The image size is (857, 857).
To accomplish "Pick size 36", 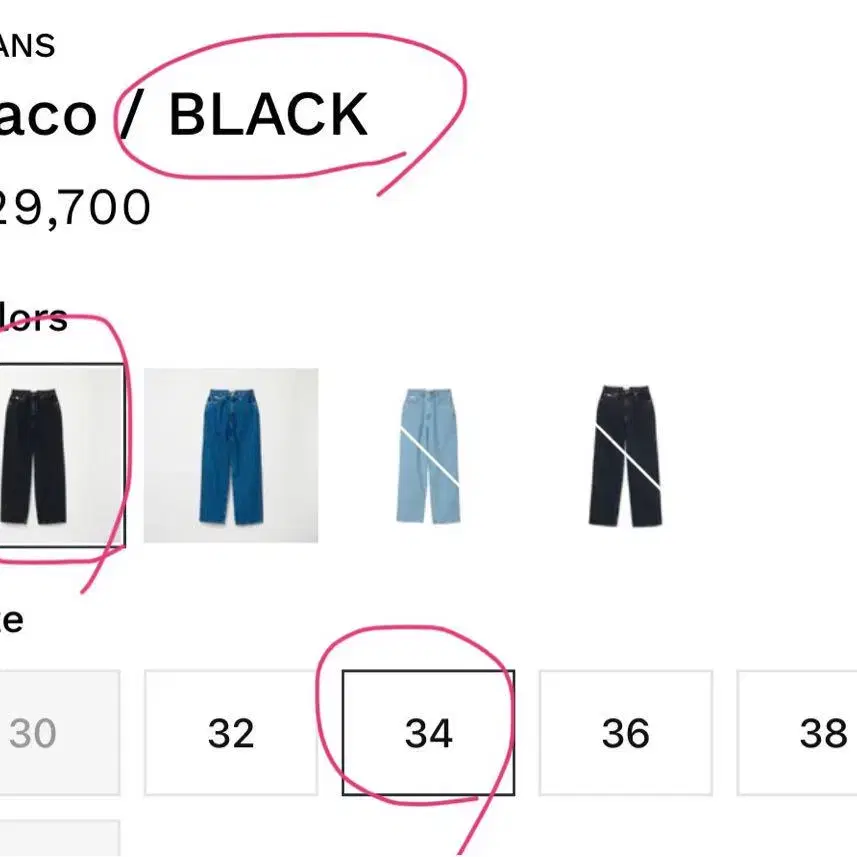I will coord(625,733).
